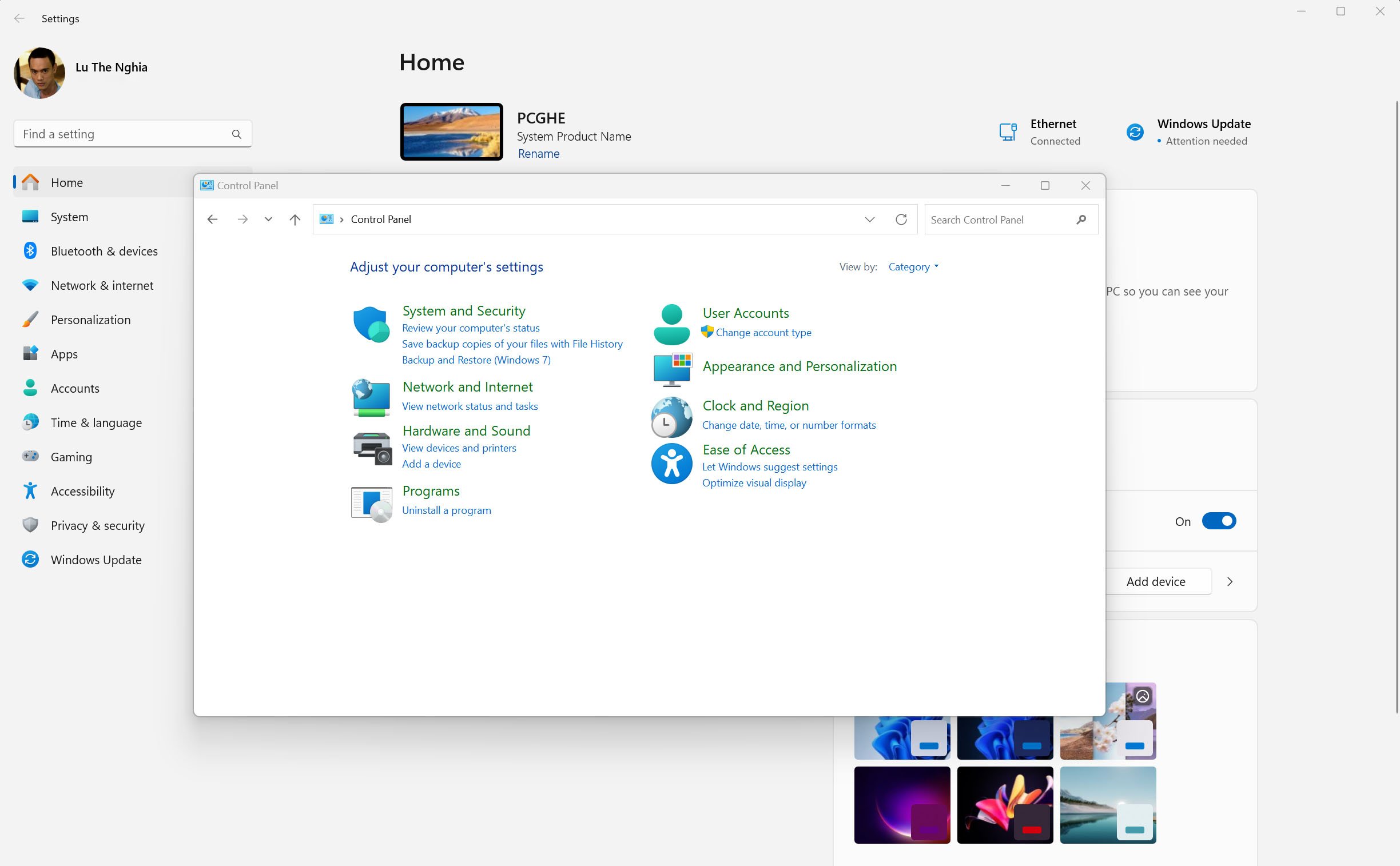Open the View by Category dropdown
1400x866 pixels.
(x=913, y=267)
